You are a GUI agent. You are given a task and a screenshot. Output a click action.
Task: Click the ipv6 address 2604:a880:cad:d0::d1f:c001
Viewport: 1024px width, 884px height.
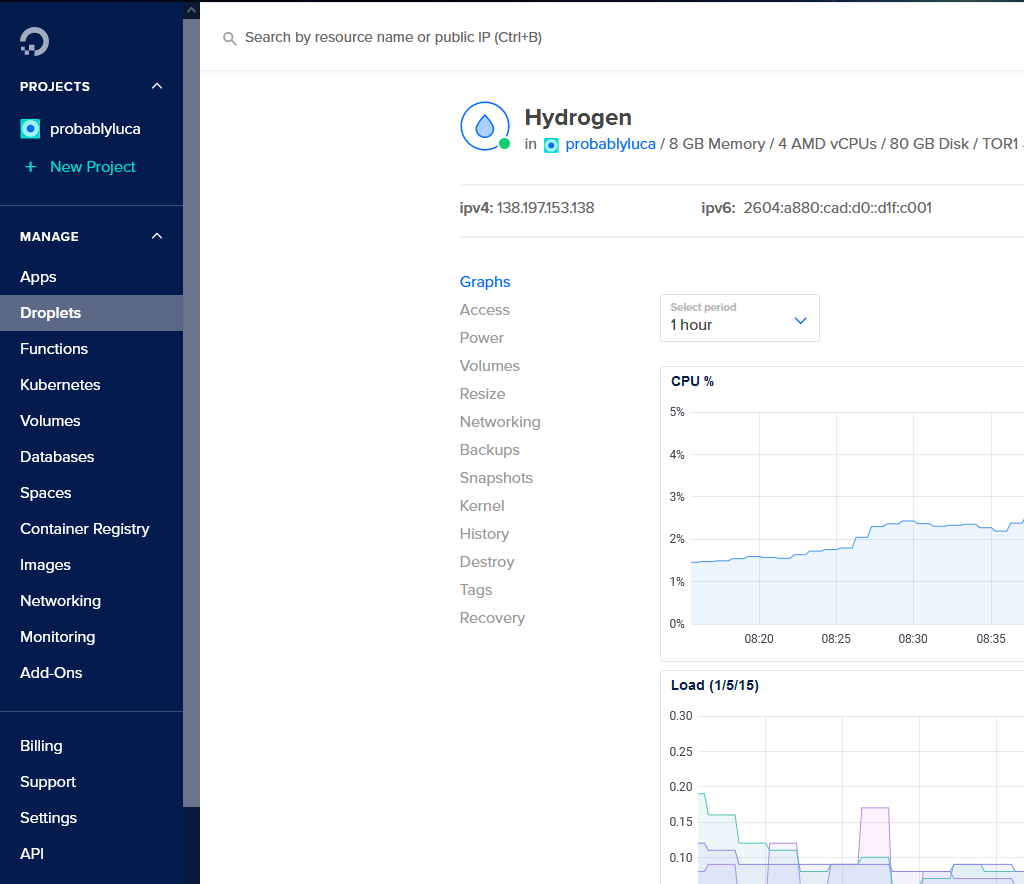coord(837,208)
